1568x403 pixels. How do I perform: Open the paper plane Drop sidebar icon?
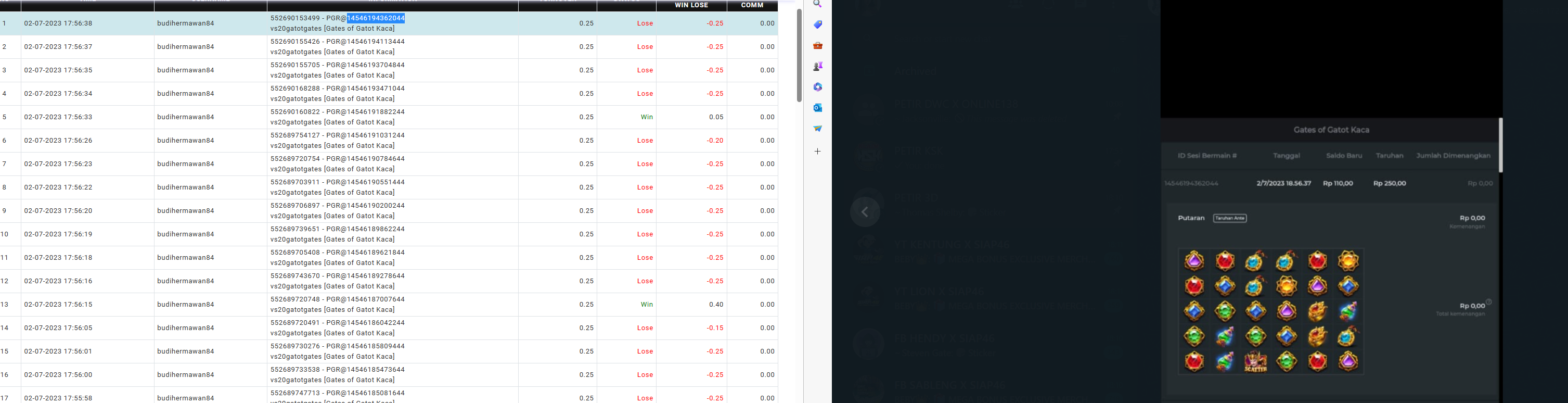(x=817, y=129)
